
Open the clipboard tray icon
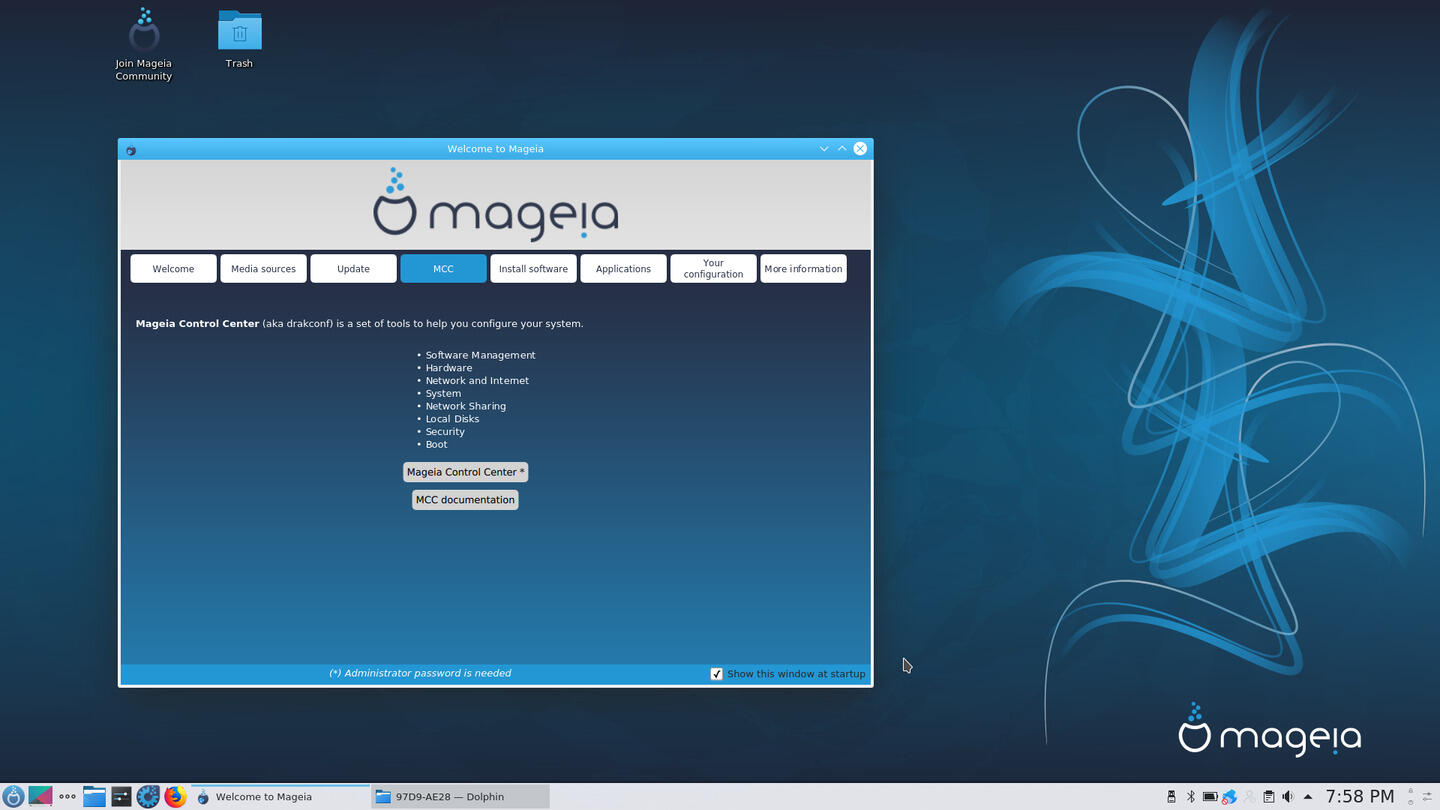tap(1268, 797)
